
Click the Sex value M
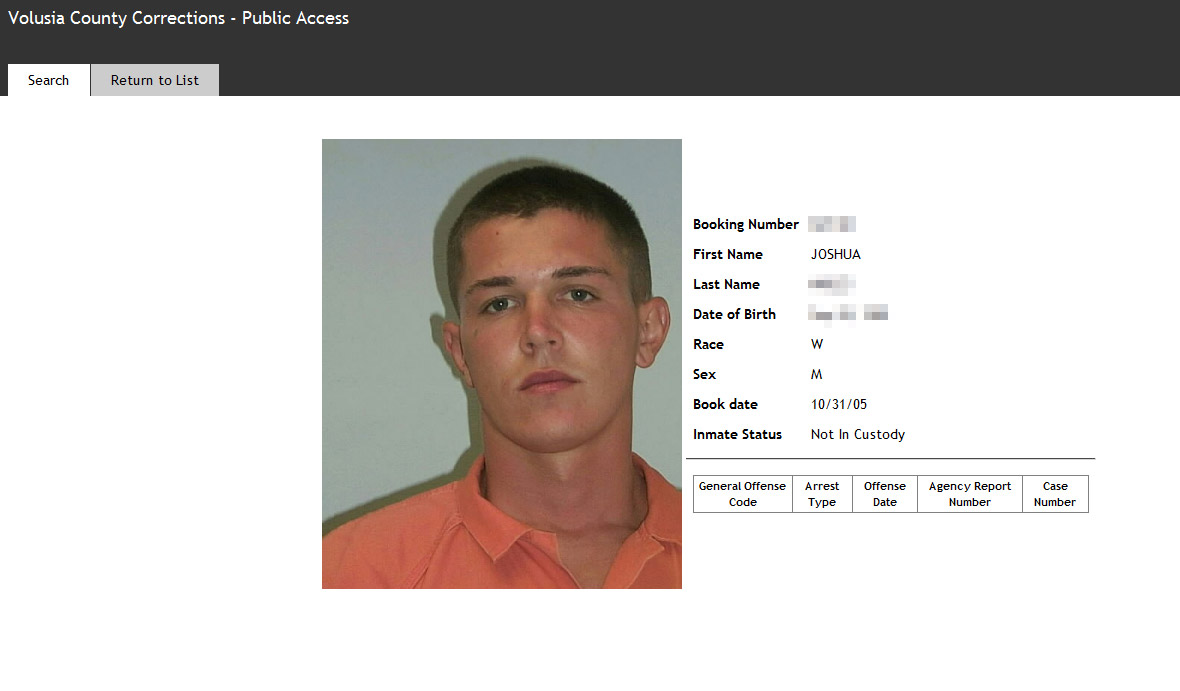click(x=817, y=374)
